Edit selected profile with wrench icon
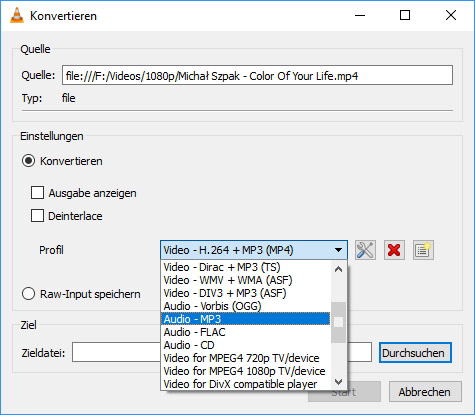This screenshot has height=415, width=475. 365,250
